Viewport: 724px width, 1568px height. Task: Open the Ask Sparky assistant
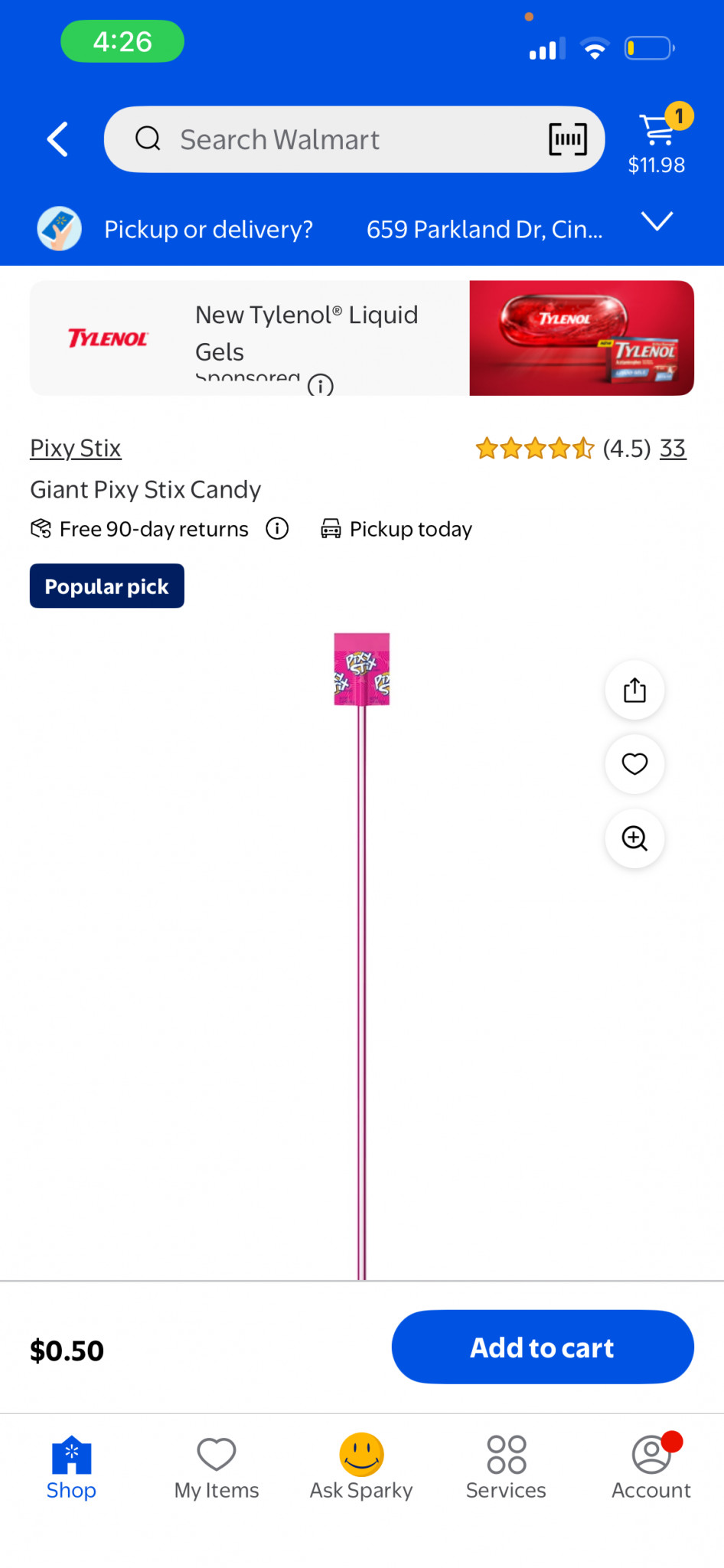coord(361,1467)
